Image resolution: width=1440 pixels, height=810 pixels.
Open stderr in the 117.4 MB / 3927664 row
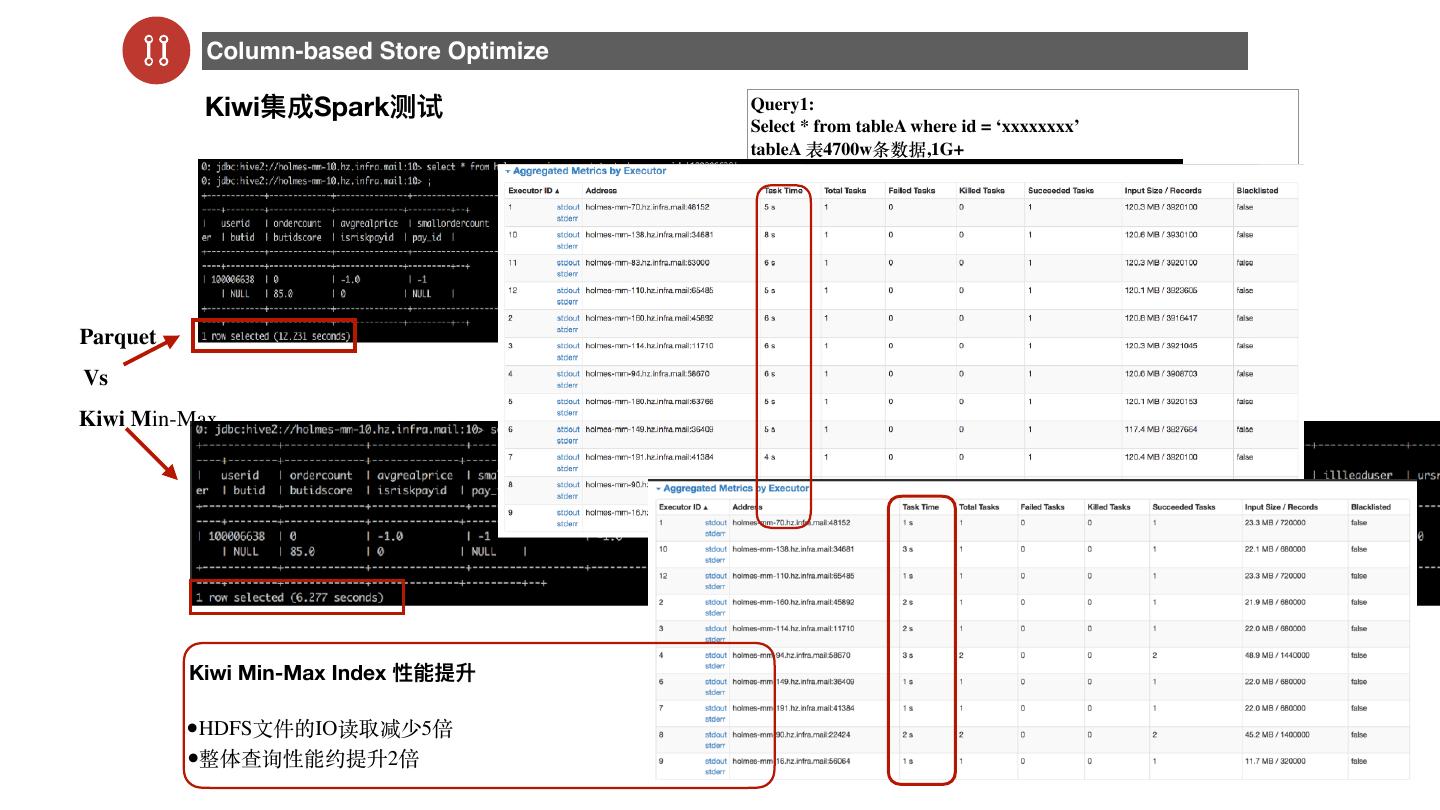(567, 441)
